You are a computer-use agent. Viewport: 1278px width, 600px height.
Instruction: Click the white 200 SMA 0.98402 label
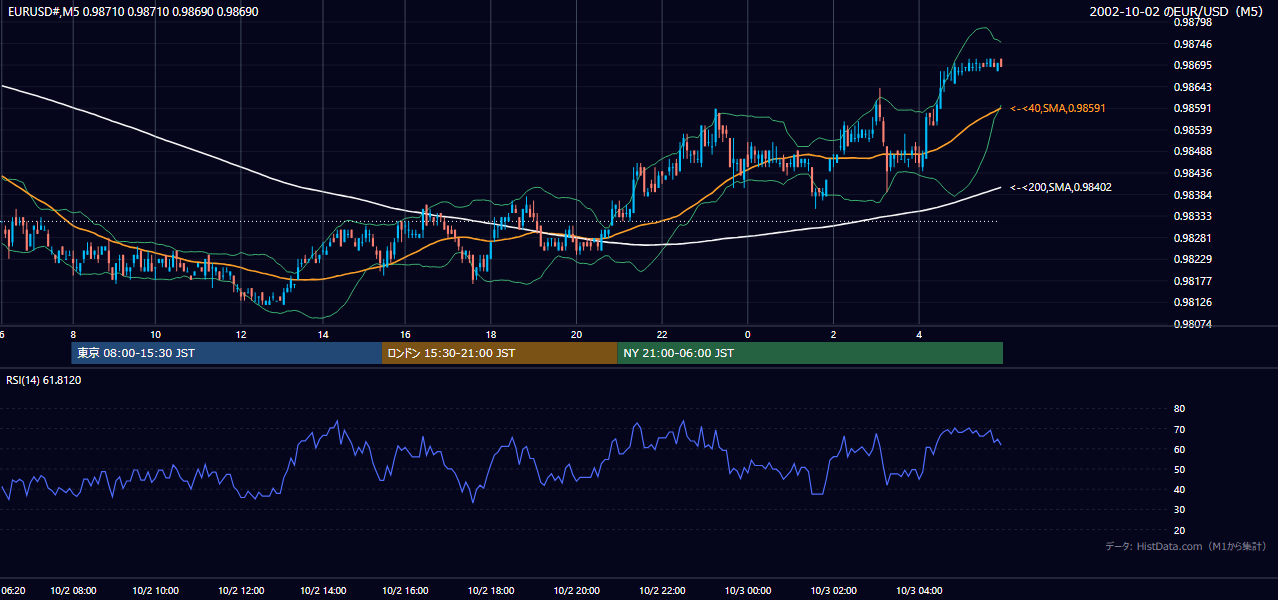click(x=1061, y=187)
